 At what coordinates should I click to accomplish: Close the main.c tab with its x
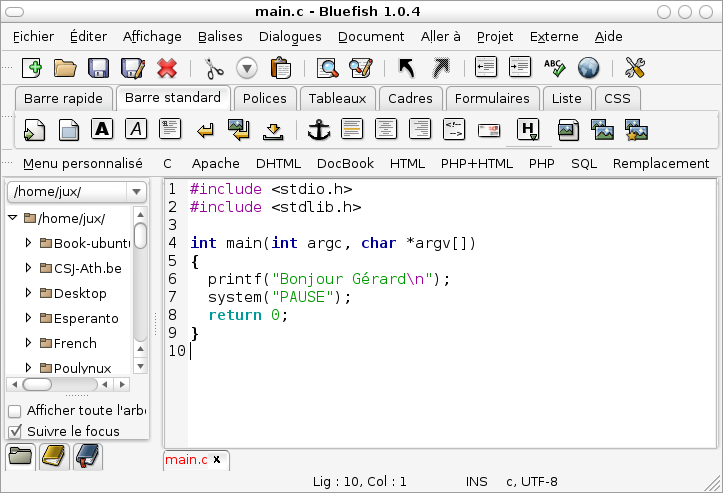[217, 459]
